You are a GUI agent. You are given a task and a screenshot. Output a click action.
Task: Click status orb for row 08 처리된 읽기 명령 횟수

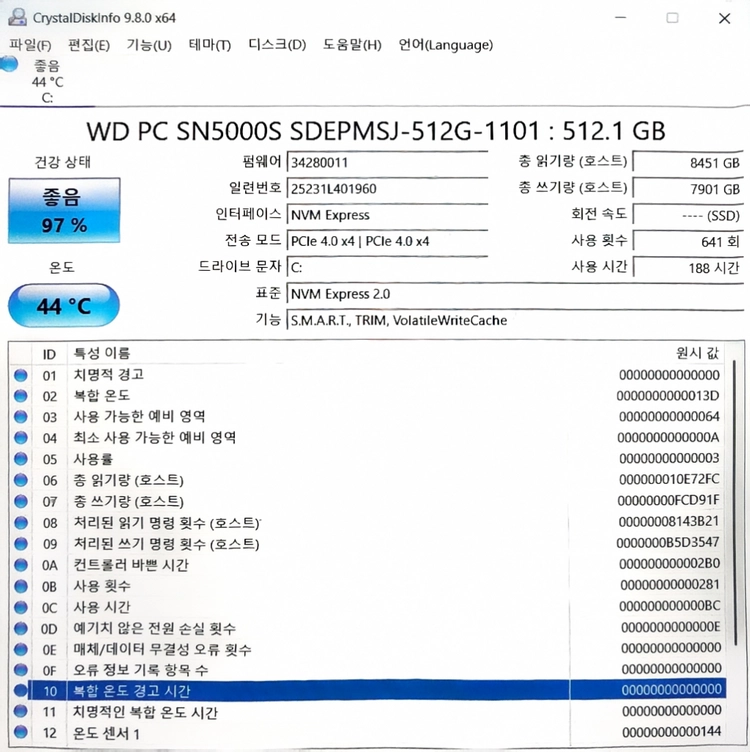coord(21,522)
